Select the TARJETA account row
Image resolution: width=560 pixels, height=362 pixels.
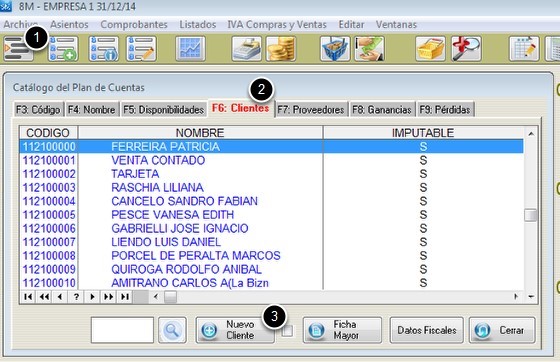tap(271, 174)
